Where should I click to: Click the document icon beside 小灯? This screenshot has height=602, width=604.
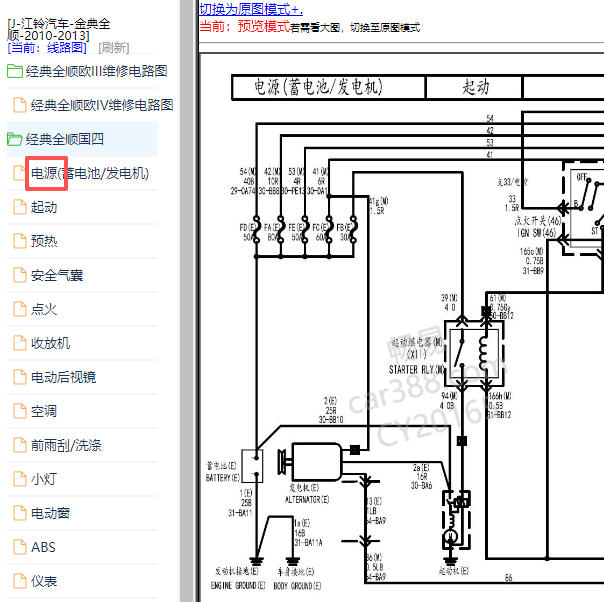20,479
